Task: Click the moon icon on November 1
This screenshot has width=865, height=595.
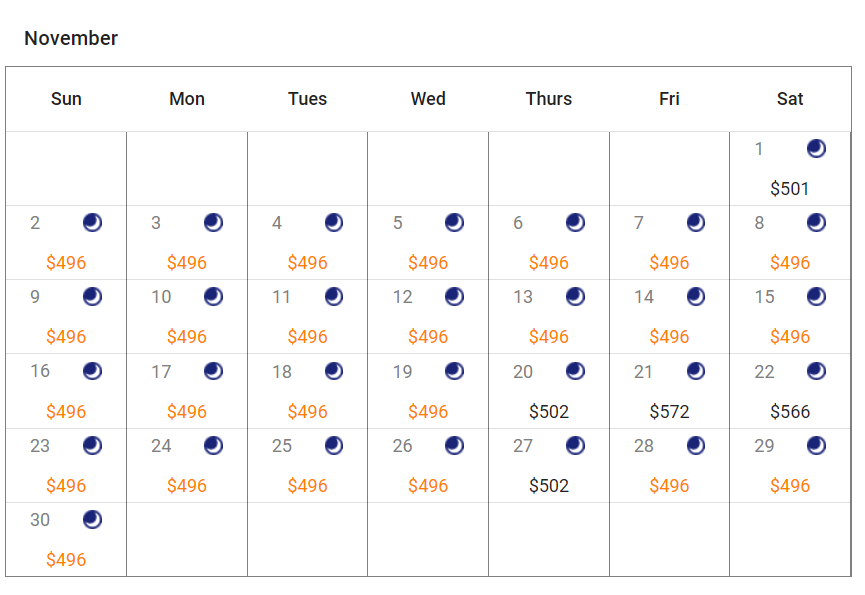Action: (816, 149)
